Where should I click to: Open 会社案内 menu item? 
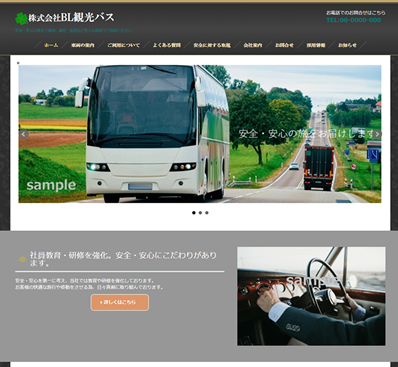tap(253, 45)
